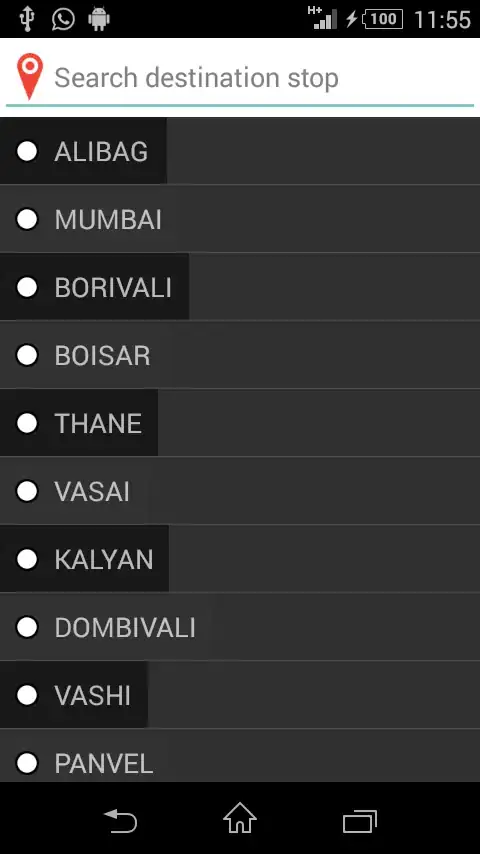The height and width of the screenshot is (854, 480).
Task: Select the MUMBAI radio button
Action: tap(27, 219)
